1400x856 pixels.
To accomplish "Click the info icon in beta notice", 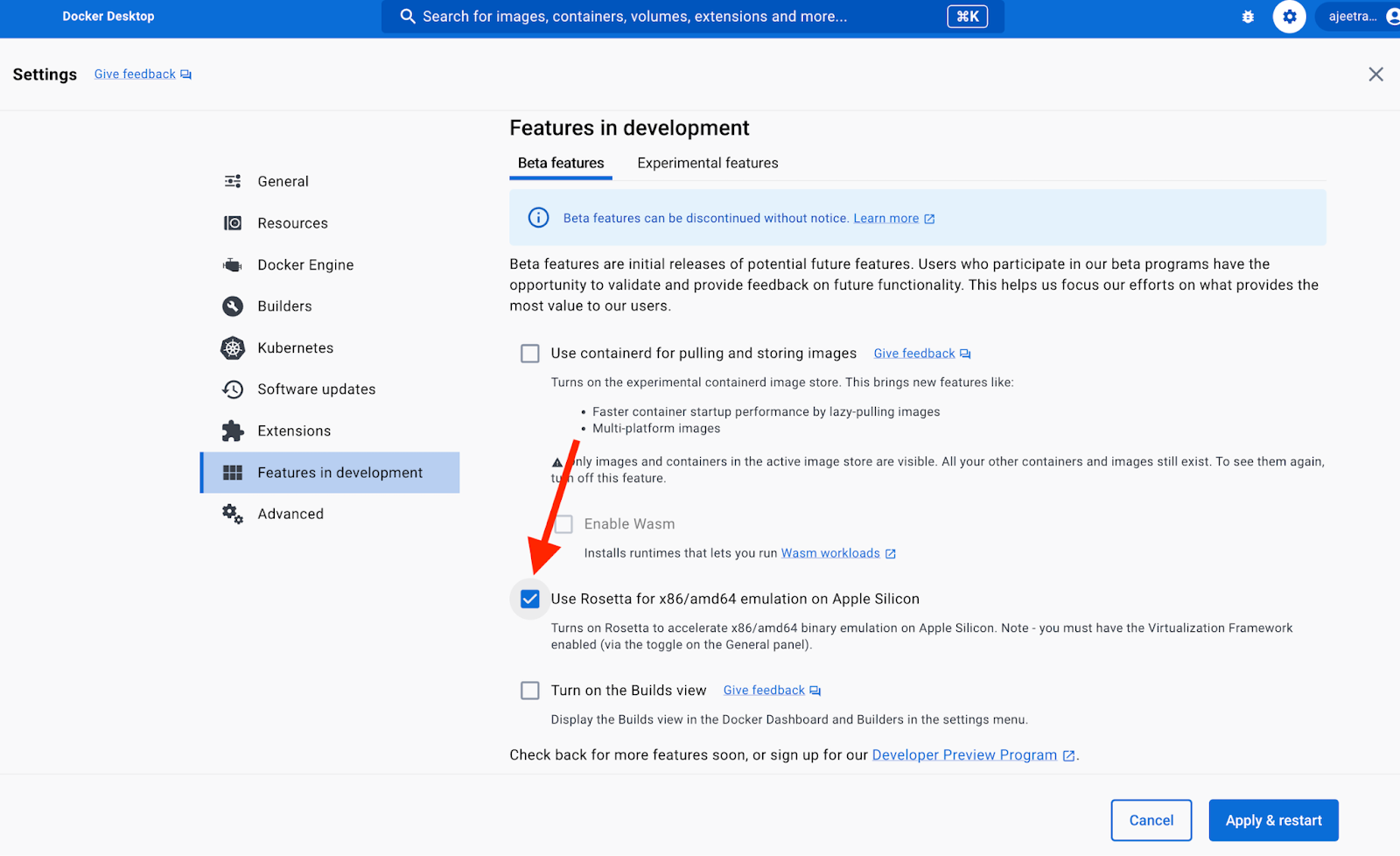I will click(539, 218).
